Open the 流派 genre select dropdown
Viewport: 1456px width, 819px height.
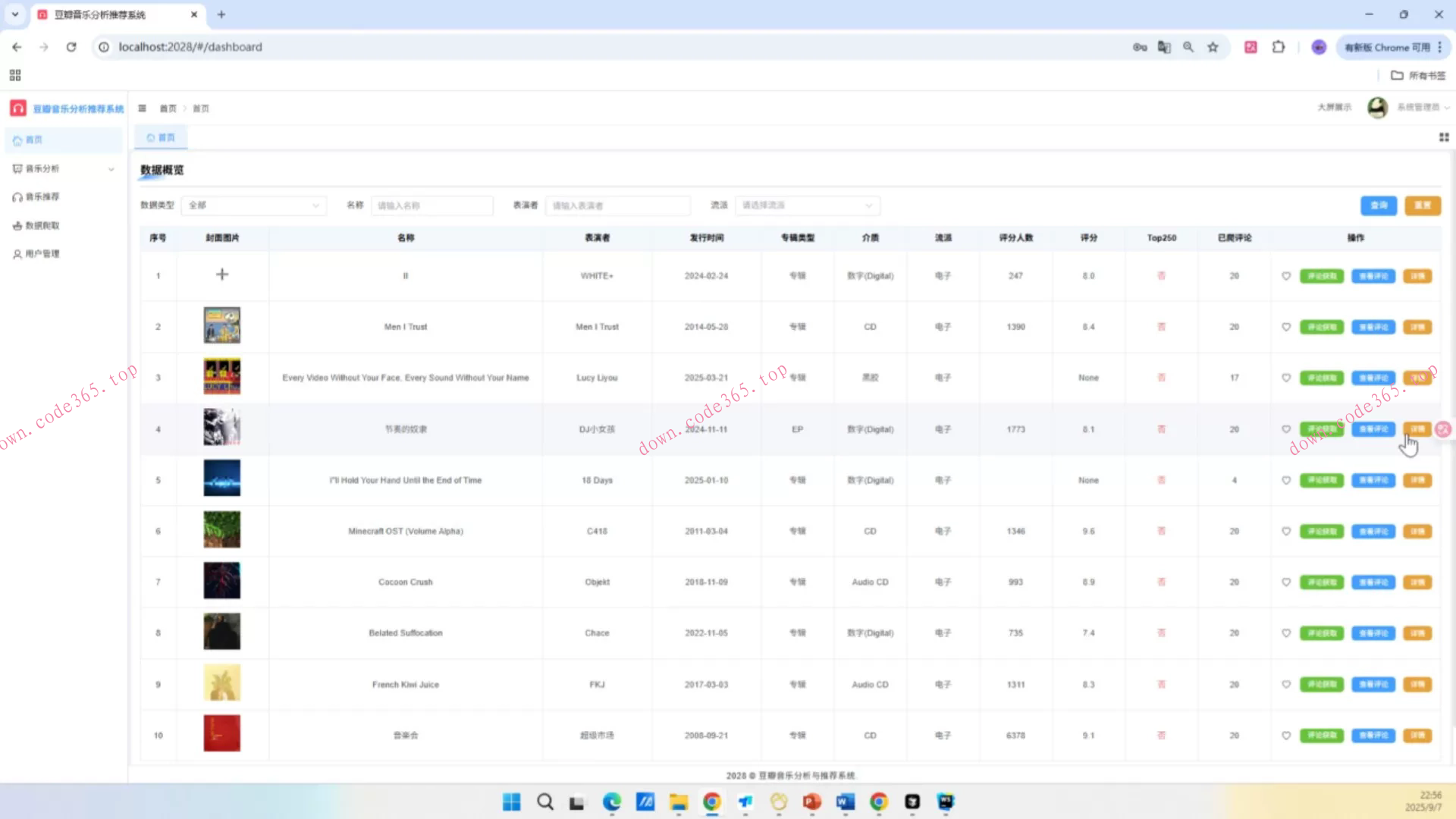tap(807, 206)
